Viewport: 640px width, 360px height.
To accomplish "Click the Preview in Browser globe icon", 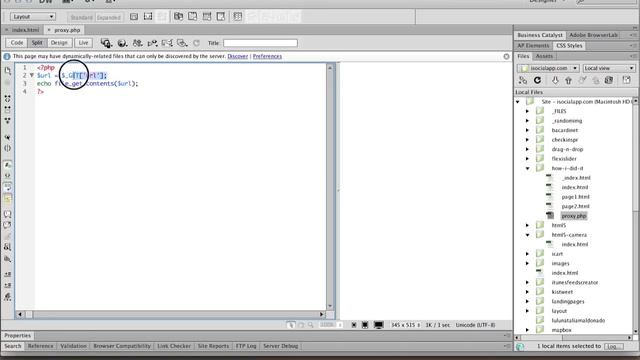I will coord(122,43).
